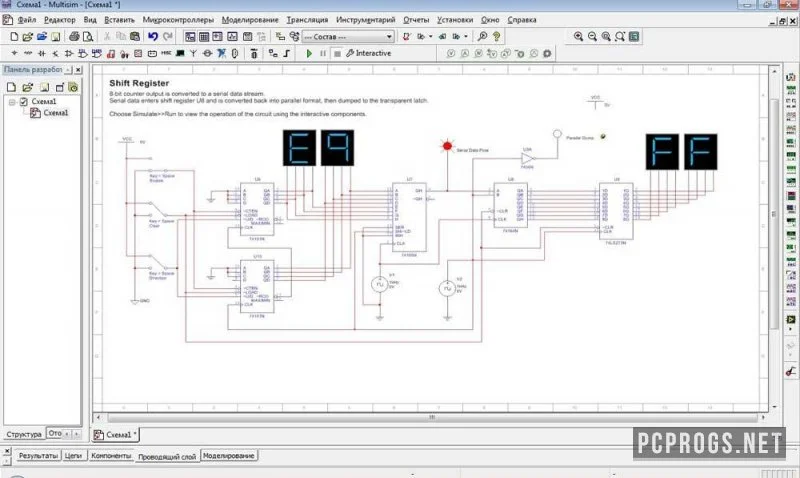Click the Interactive simulation settings button
Viewport: 800px width, 478px height.
pos(369,53)
